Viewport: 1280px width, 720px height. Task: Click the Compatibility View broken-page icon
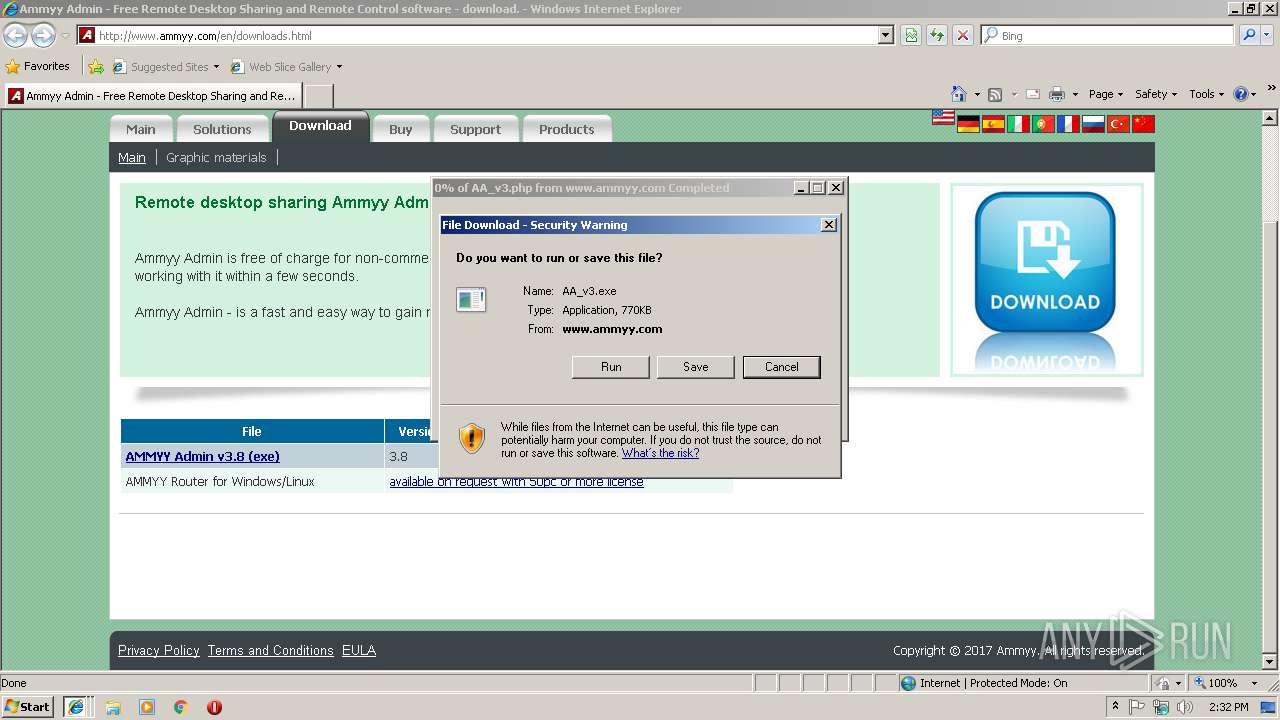click(911, 35)
